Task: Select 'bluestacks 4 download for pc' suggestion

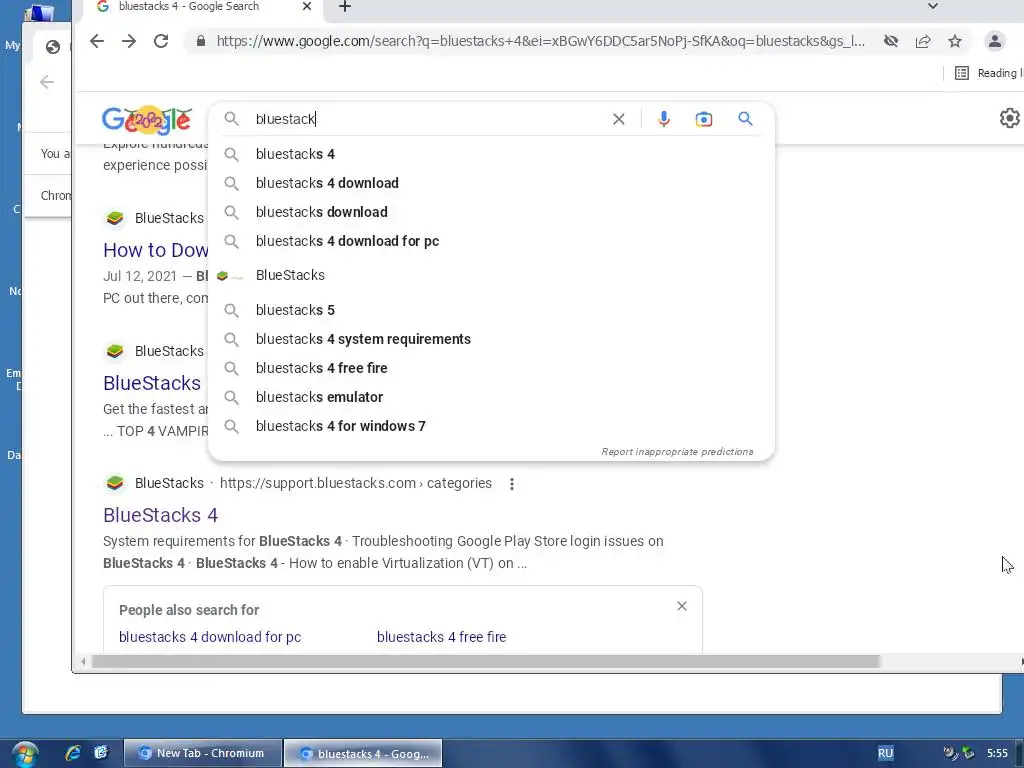Action: click(491, 241)
